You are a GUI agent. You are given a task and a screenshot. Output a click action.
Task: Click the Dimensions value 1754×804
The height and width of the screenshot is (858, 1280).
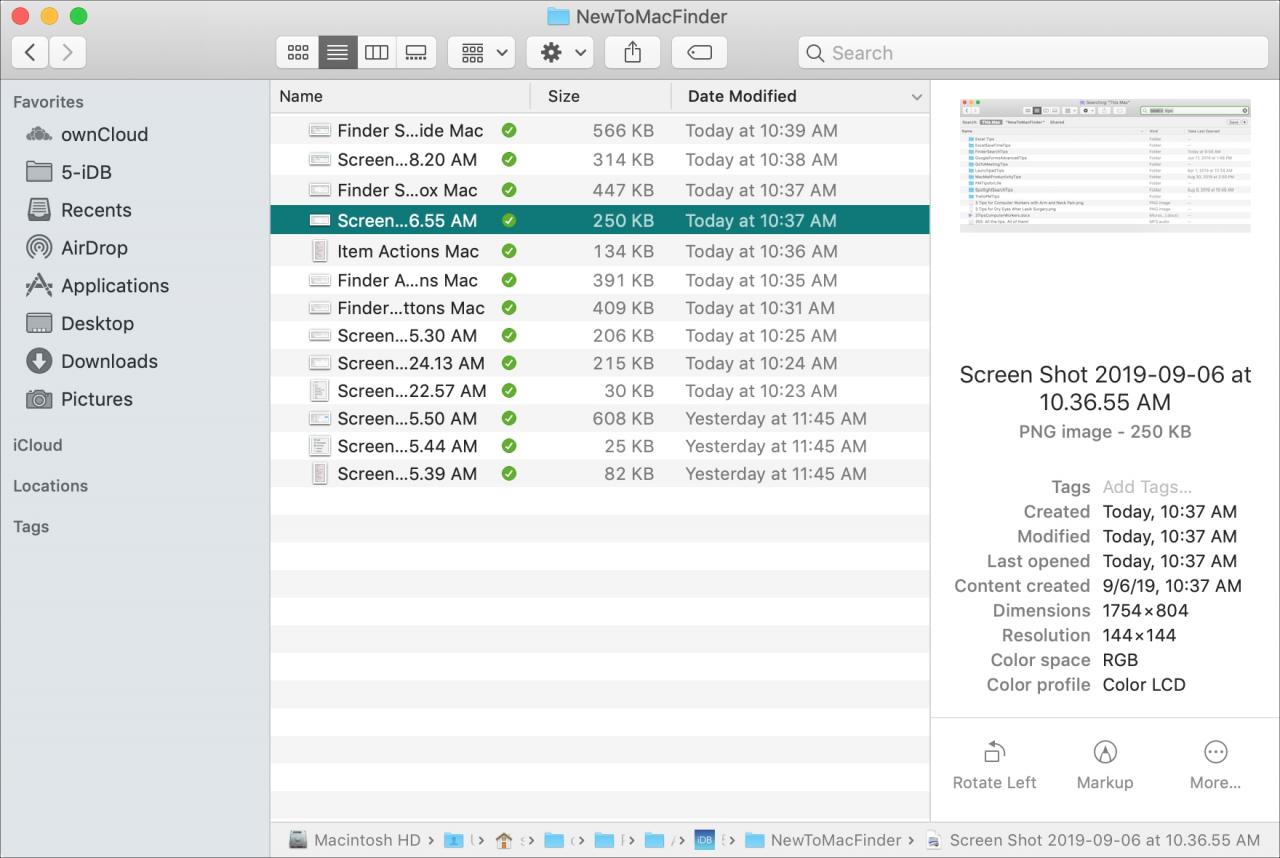coord(1146,610)
